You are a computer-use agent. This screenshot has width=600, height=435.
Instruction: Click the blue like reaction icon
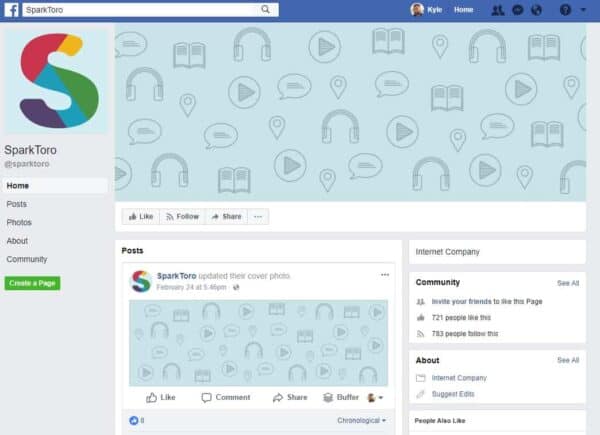[134, 420]
